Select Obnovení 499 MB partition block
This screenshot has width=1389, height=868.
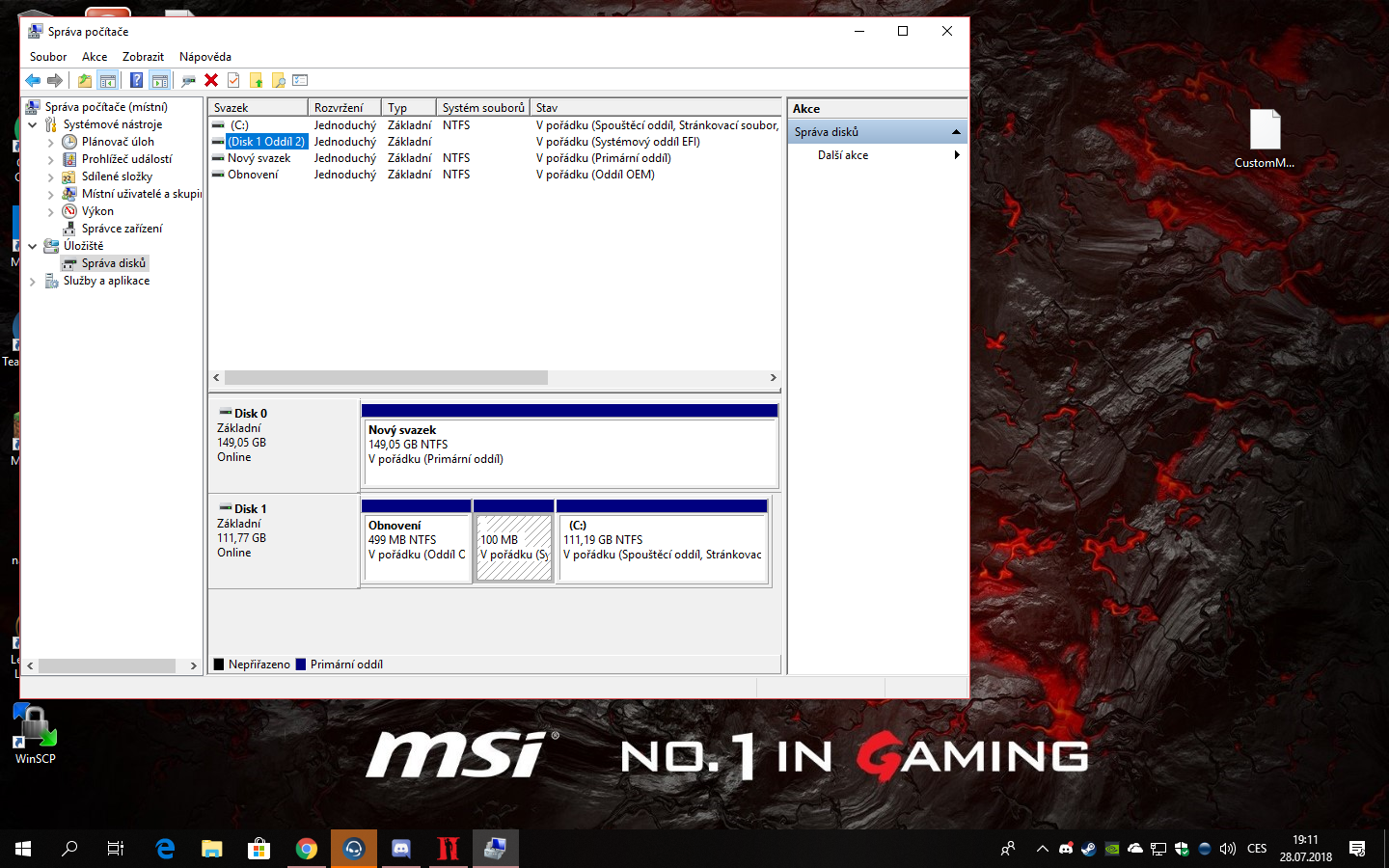click(x=416, y=541)
